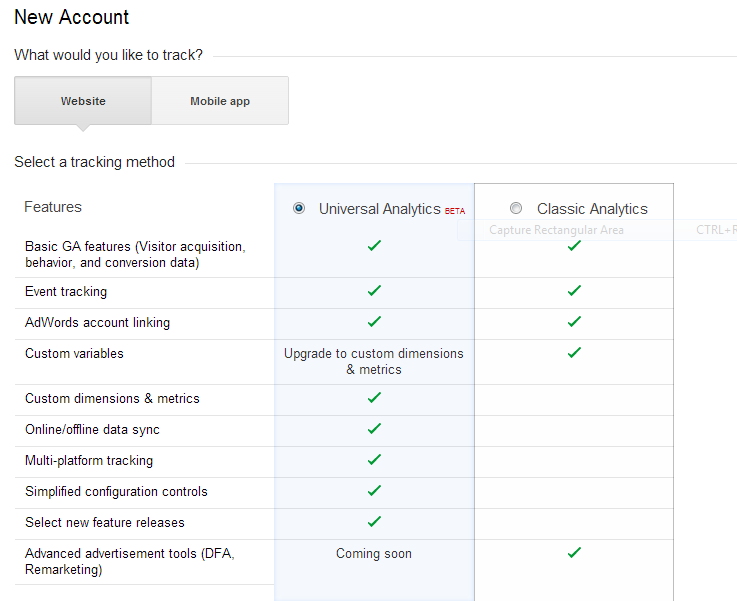Image resolution: width=737 pixels, height=601 pixels.
Task: Click the Universal Analytics checkmark for AdWords account linking
Action: point(374,321)
